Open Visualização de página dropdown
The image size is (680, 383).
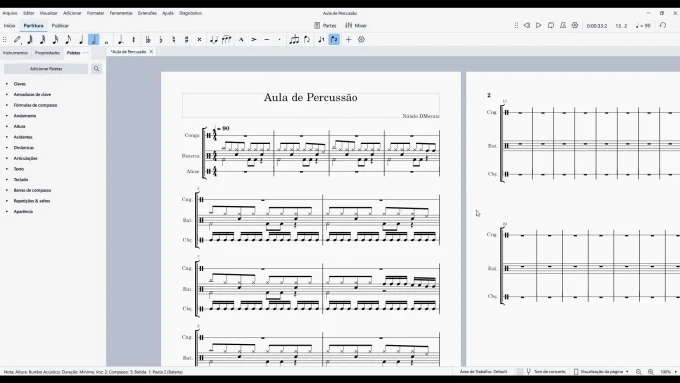601,372
